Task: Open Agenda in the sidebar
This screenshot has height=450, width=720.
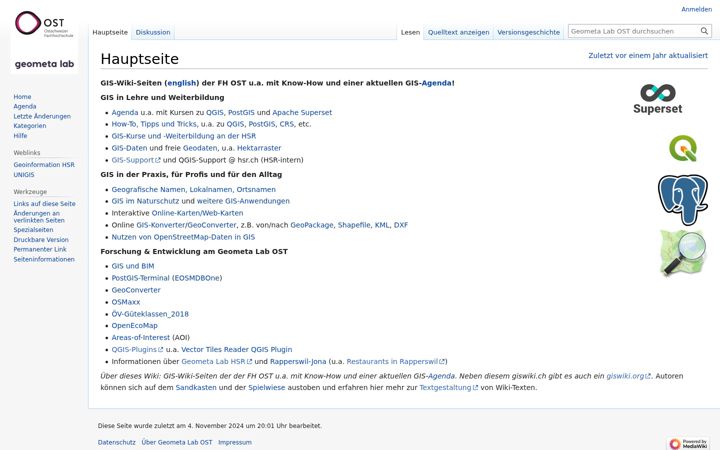Action: pos(25,106)
